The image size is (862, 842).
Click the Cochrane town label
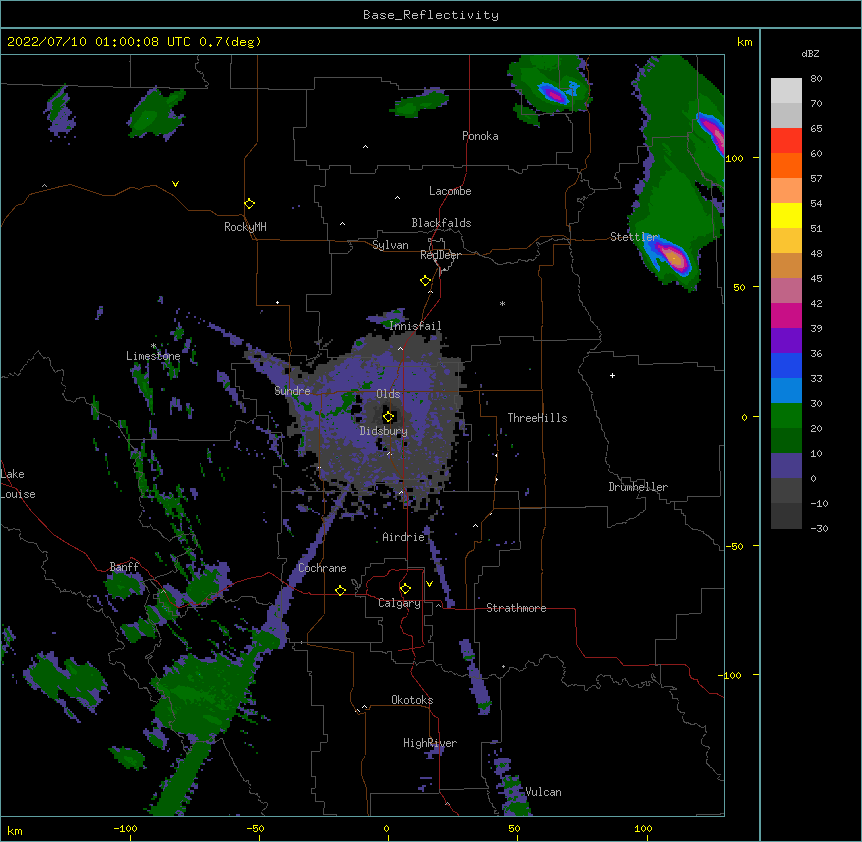point(322,568)
